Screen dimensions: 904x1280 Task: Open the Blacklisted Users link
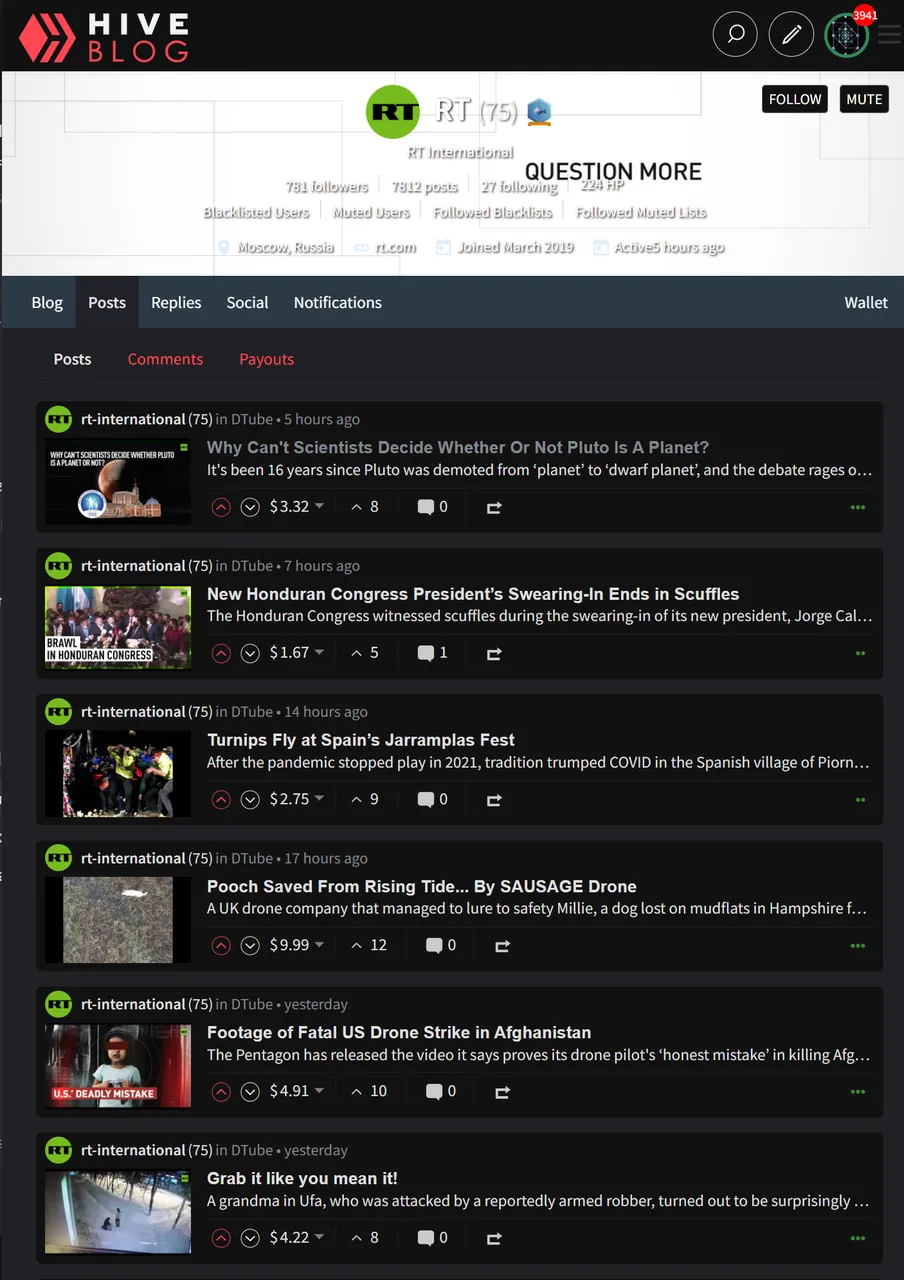pyautogui.click(x=257, y=212)
